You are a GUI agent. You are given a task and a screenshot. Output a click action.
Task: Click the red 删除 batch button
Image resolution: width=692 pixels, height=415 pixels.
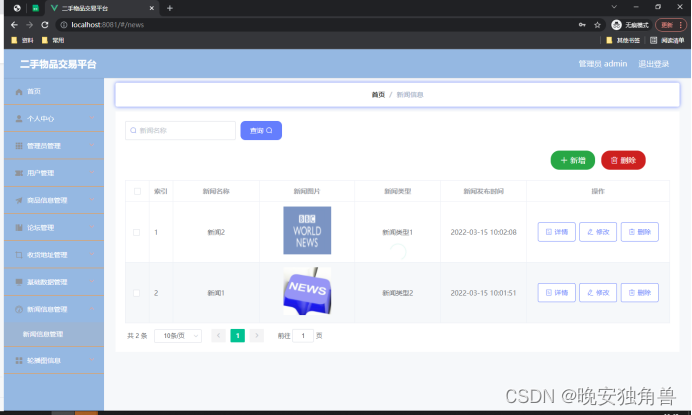[x=623, y=160]
